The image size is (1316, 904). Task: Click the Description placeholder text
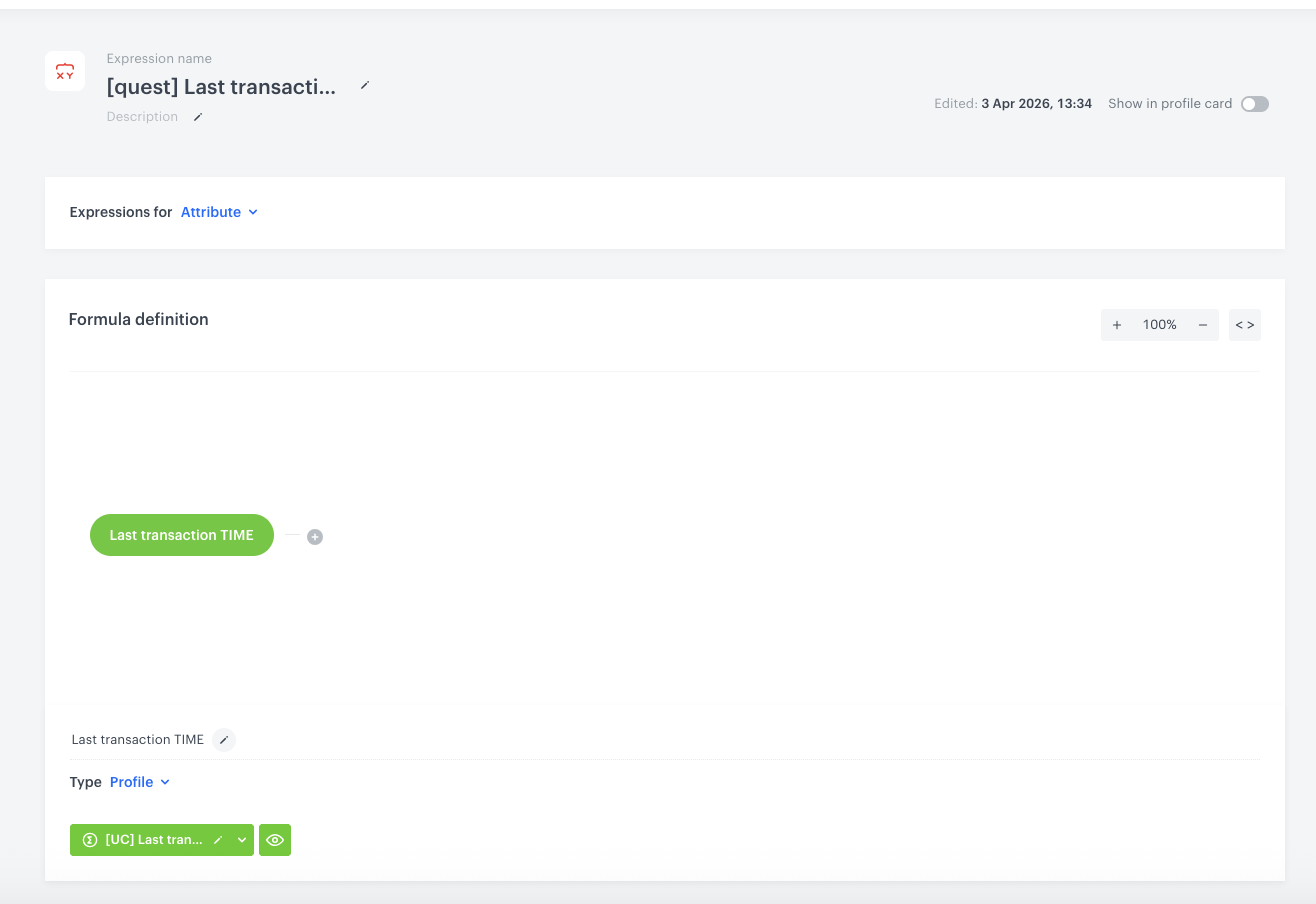pos(142,117)
